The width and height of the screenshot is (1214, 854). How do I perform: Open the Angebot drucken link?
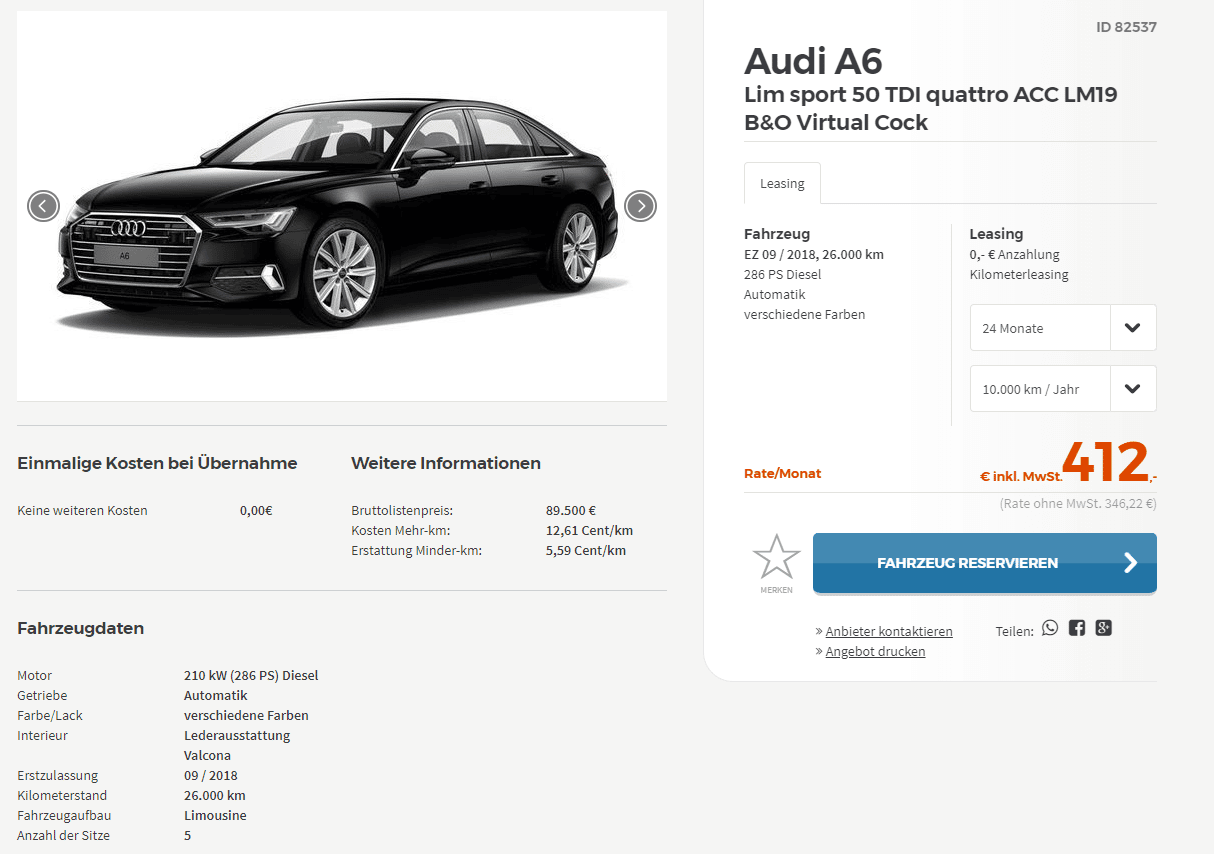875,652
